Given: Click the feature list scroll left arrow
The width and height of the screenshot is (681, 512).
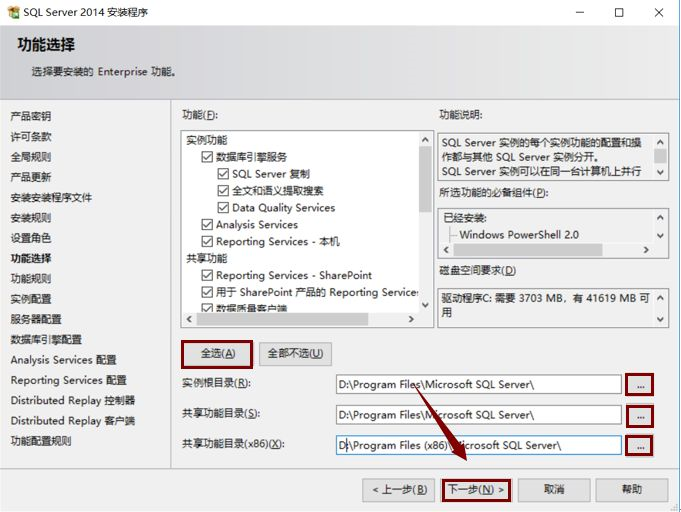Looking at the screenshot, I should [x=189, y=319].
